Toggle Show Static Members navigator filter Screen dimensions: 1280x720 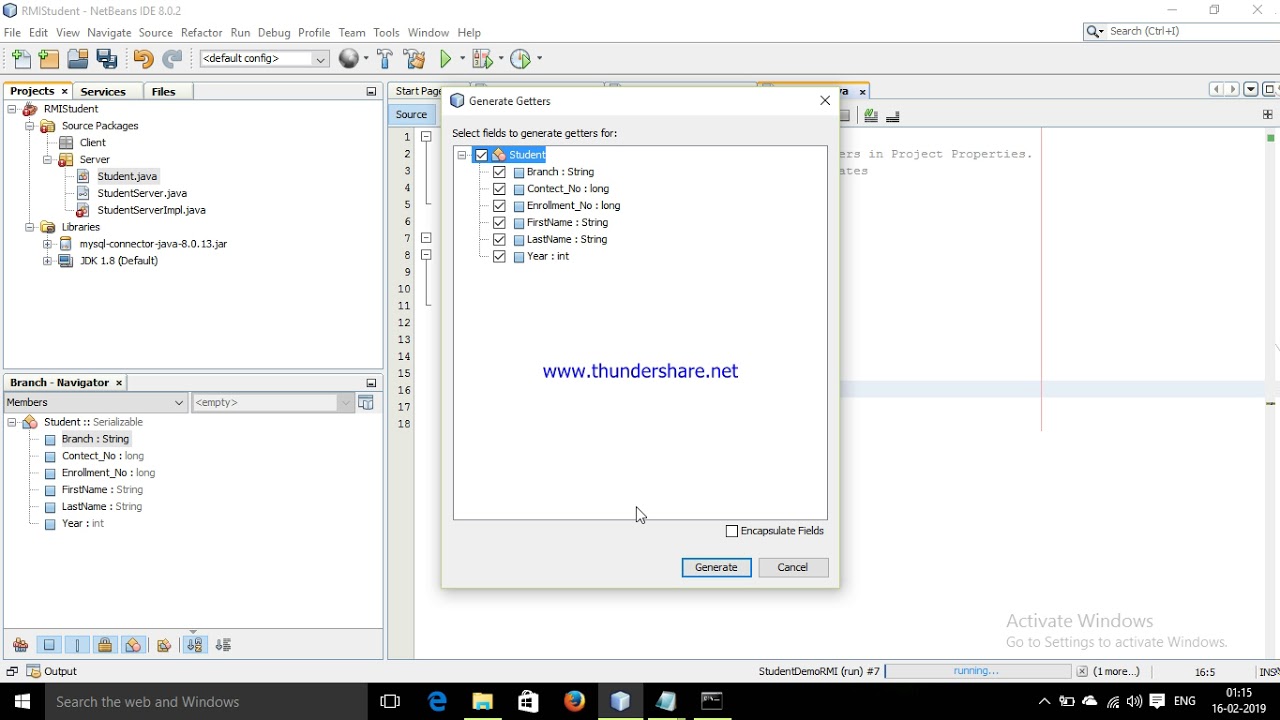77,645
